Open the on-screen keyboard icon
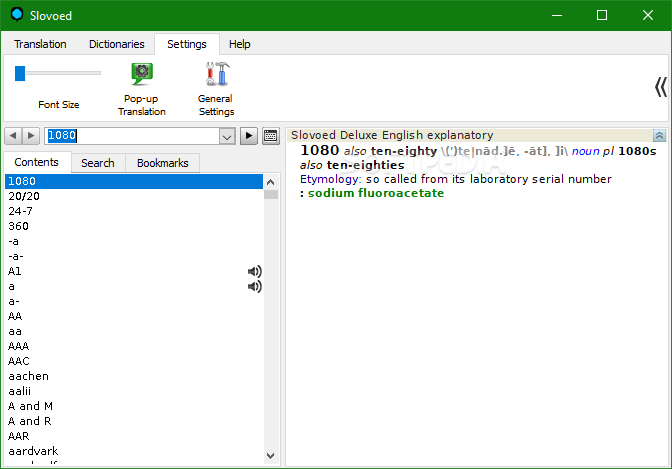Screen dimensions: 672x469 click(x=271, y=136)
